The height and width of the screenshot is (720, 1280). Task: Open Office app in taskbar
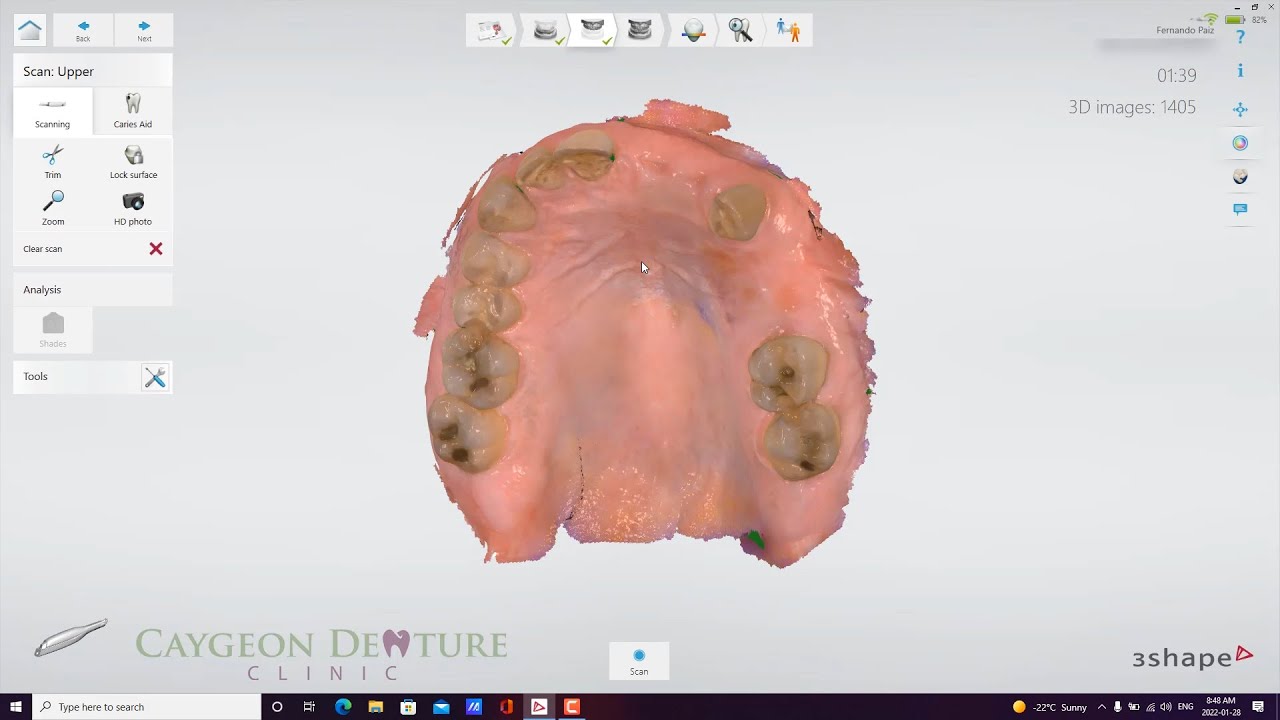click(x=506, y=707)
